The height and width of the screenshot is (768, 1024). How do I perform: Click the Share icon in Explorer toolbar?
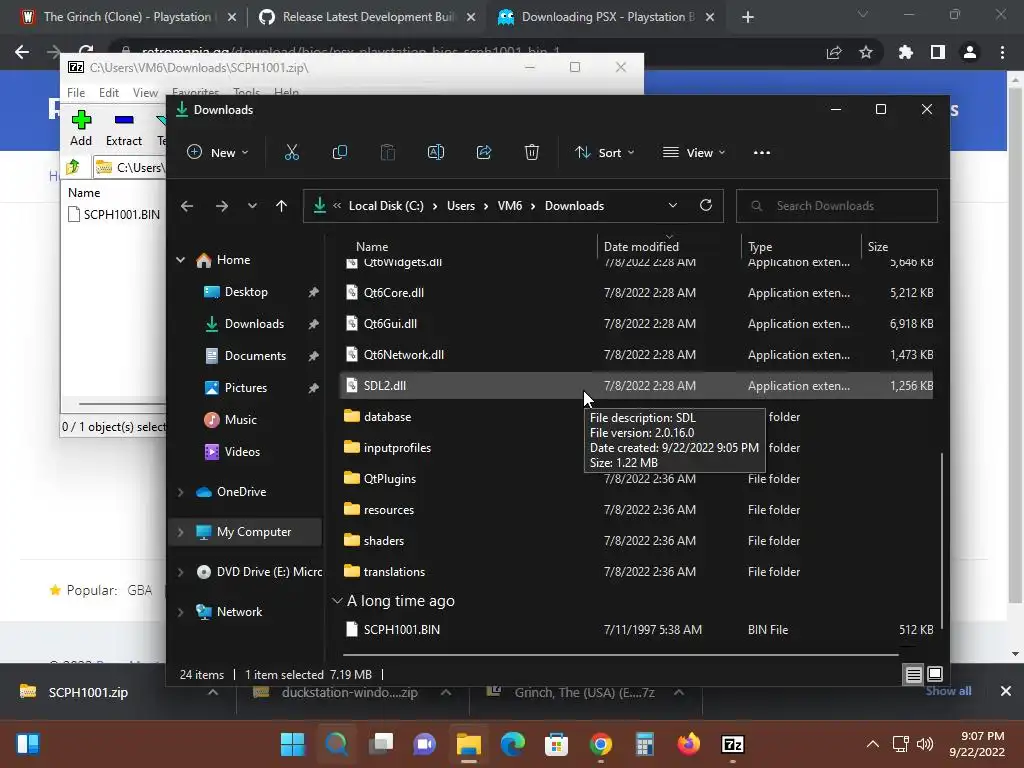pyautogui.click(x=484, y=152)
